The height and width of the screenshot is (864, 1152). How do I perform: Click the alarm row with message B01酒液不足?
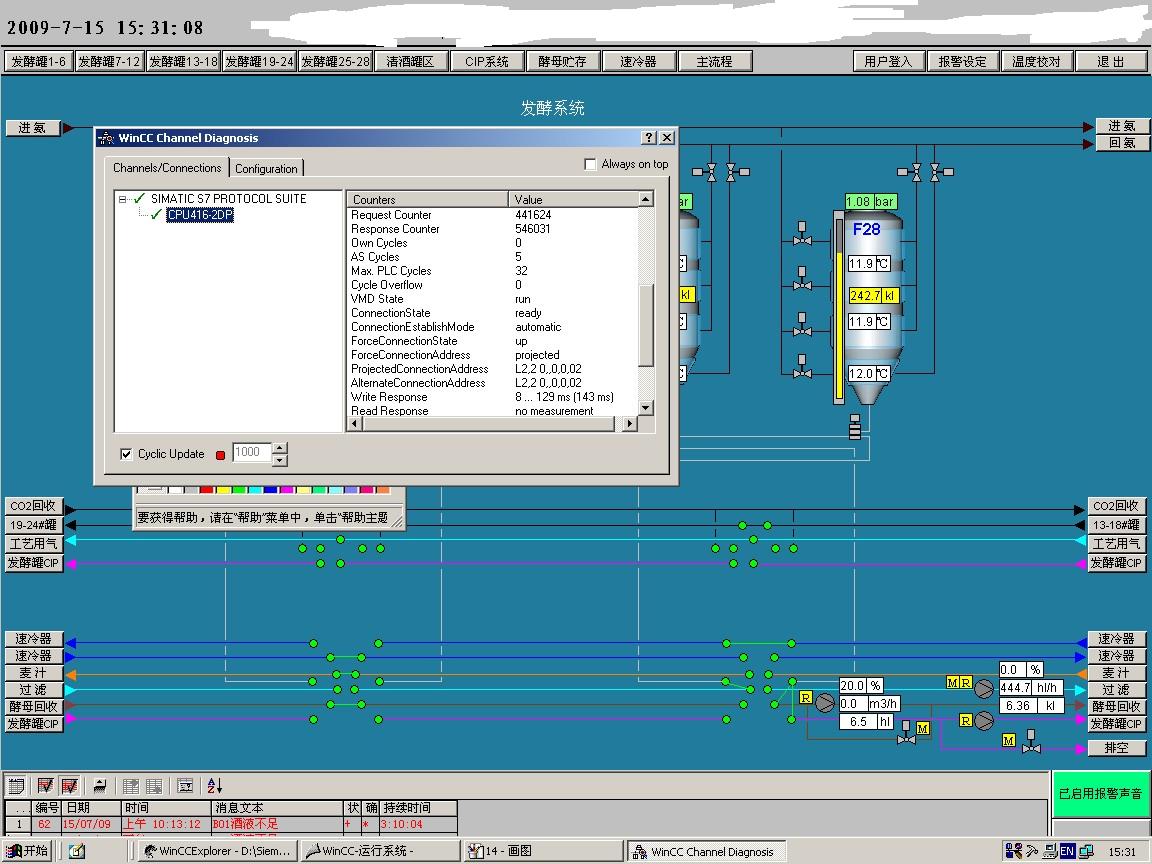coord(231,824)
